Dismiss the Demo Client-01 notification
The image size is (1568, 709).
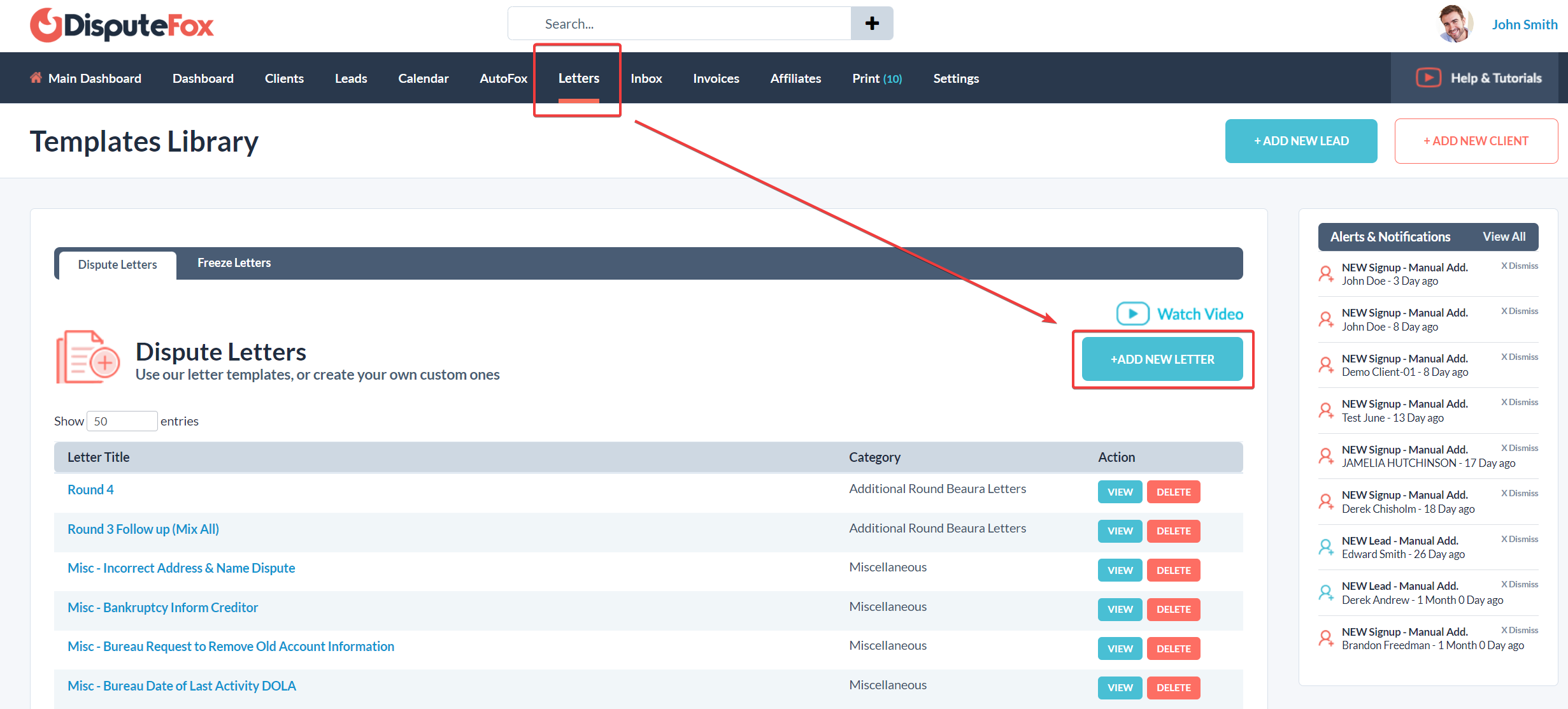tap(1519, 357)
